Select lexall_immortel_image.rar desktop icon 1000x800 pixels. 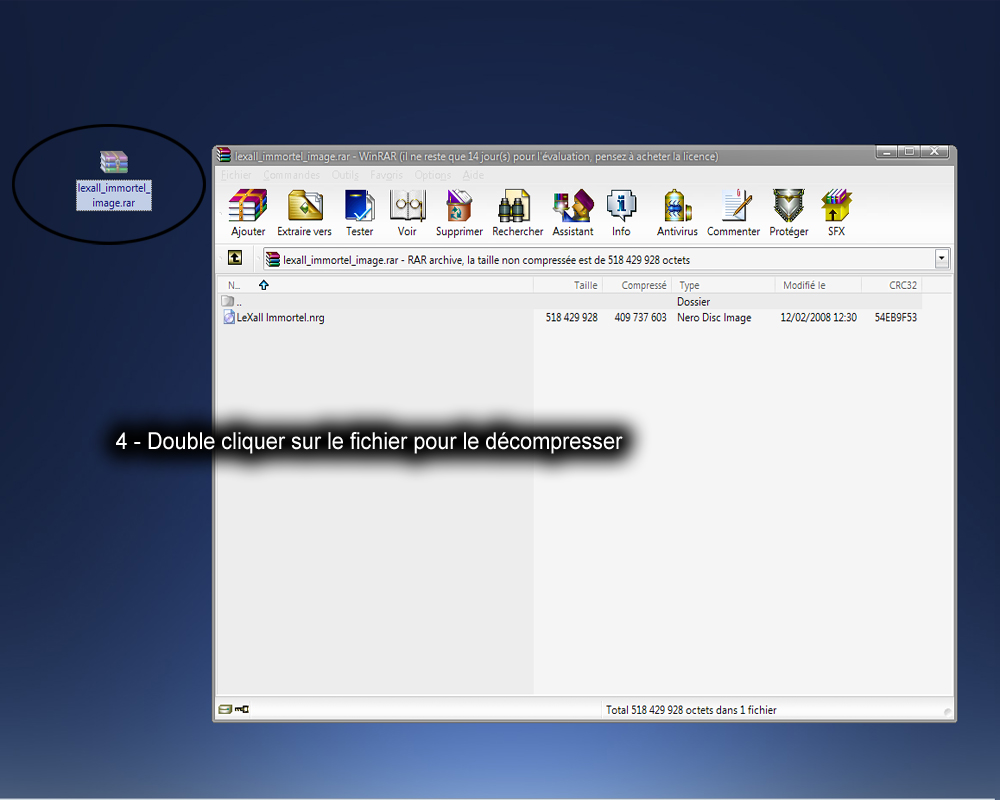coord(114,181)
